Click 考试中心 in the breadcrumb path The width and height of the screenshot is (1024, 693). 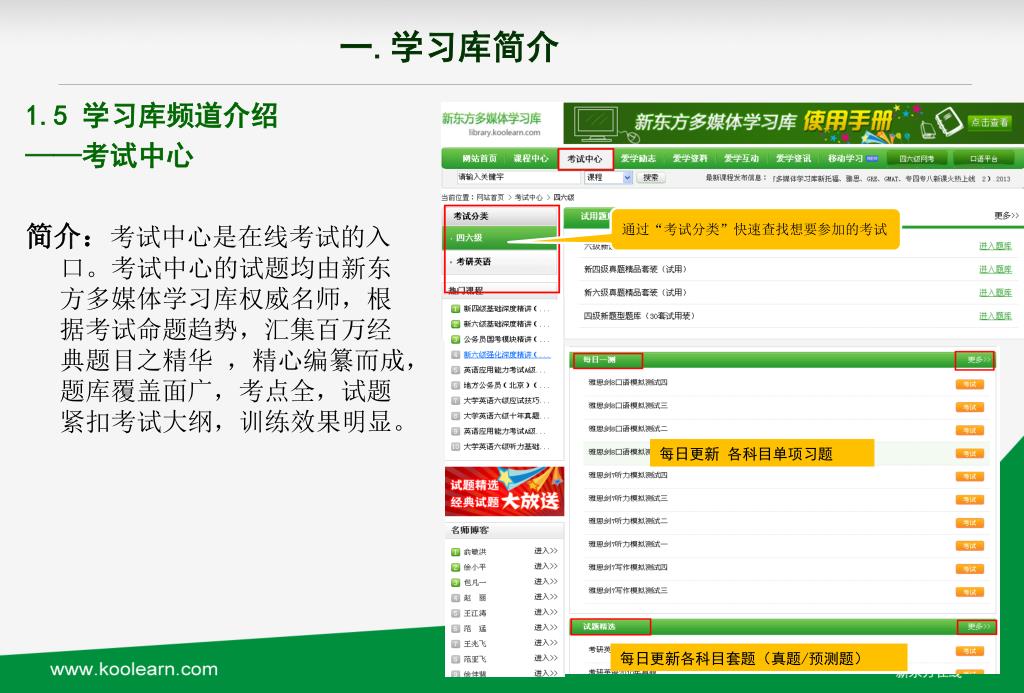(528, 197)
